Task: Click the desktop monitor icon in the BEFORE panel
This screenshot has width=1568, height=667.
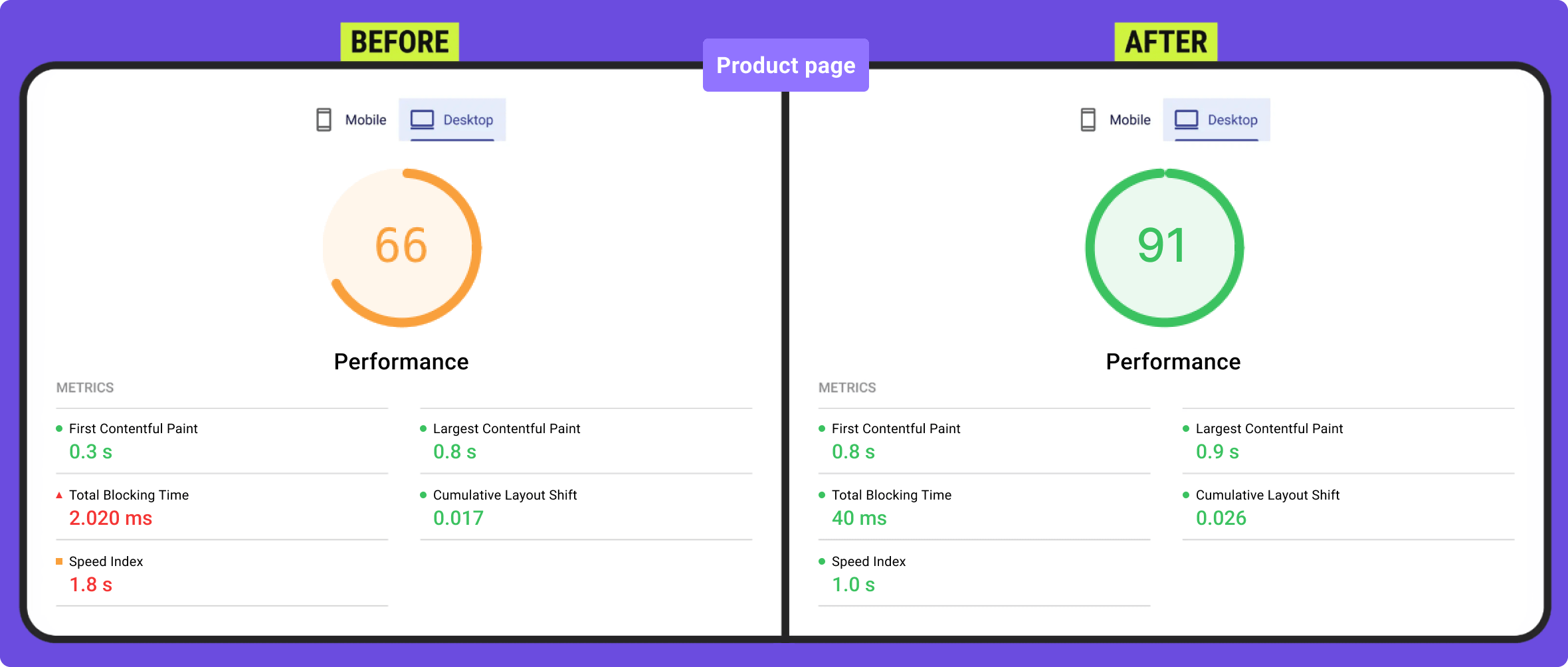Action: click(x=422, y=120)
